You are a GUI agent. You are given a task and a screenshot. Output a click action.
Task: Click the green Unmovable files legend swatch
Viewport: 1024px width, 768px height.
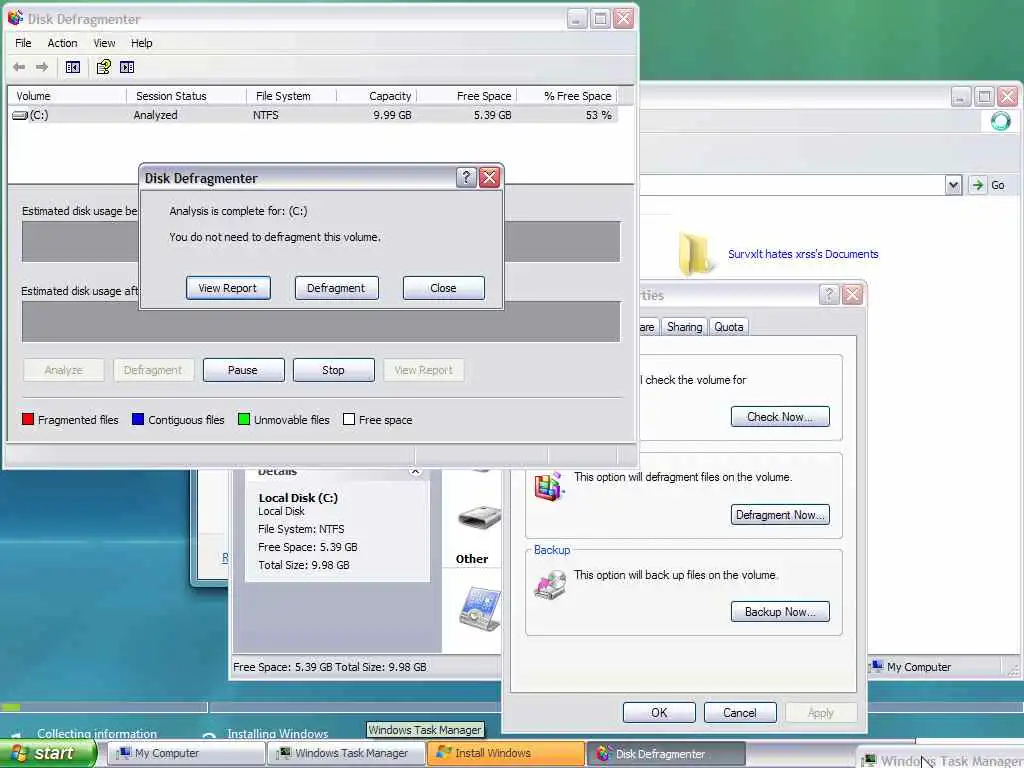click(x=244, y=419)
